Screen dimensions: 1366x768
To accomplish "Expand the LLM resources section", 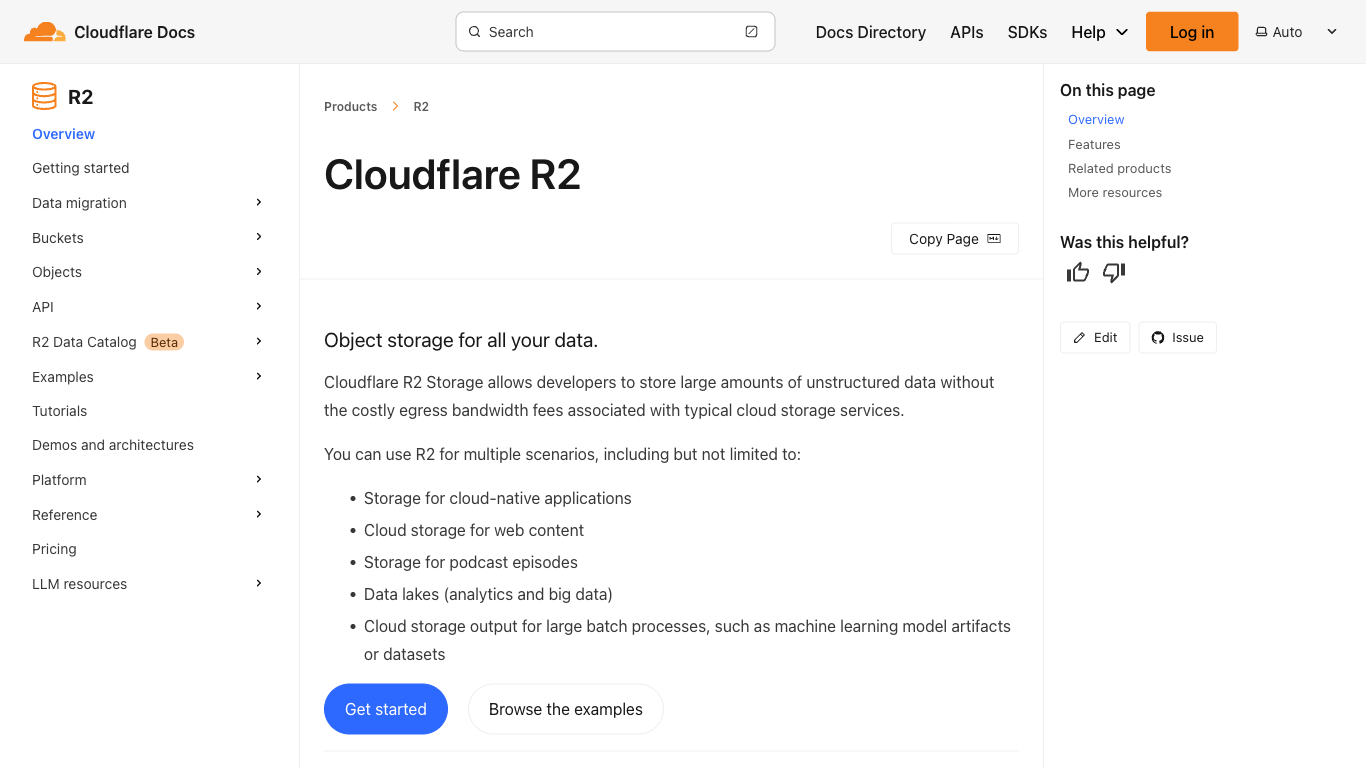I will click(259, 583).
